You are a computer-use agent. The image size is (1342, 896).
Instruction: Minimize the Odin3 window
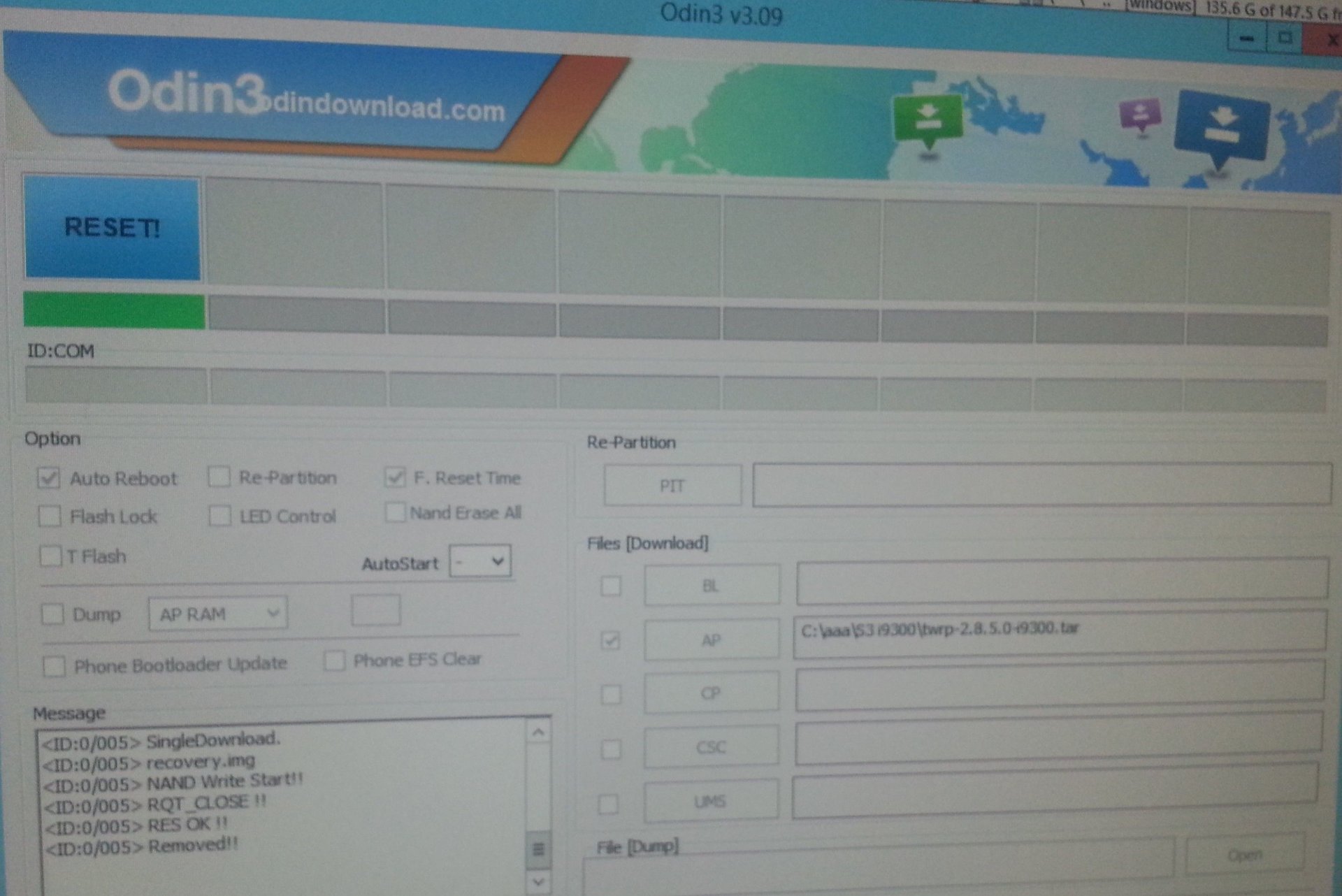tap(1246, 38)
